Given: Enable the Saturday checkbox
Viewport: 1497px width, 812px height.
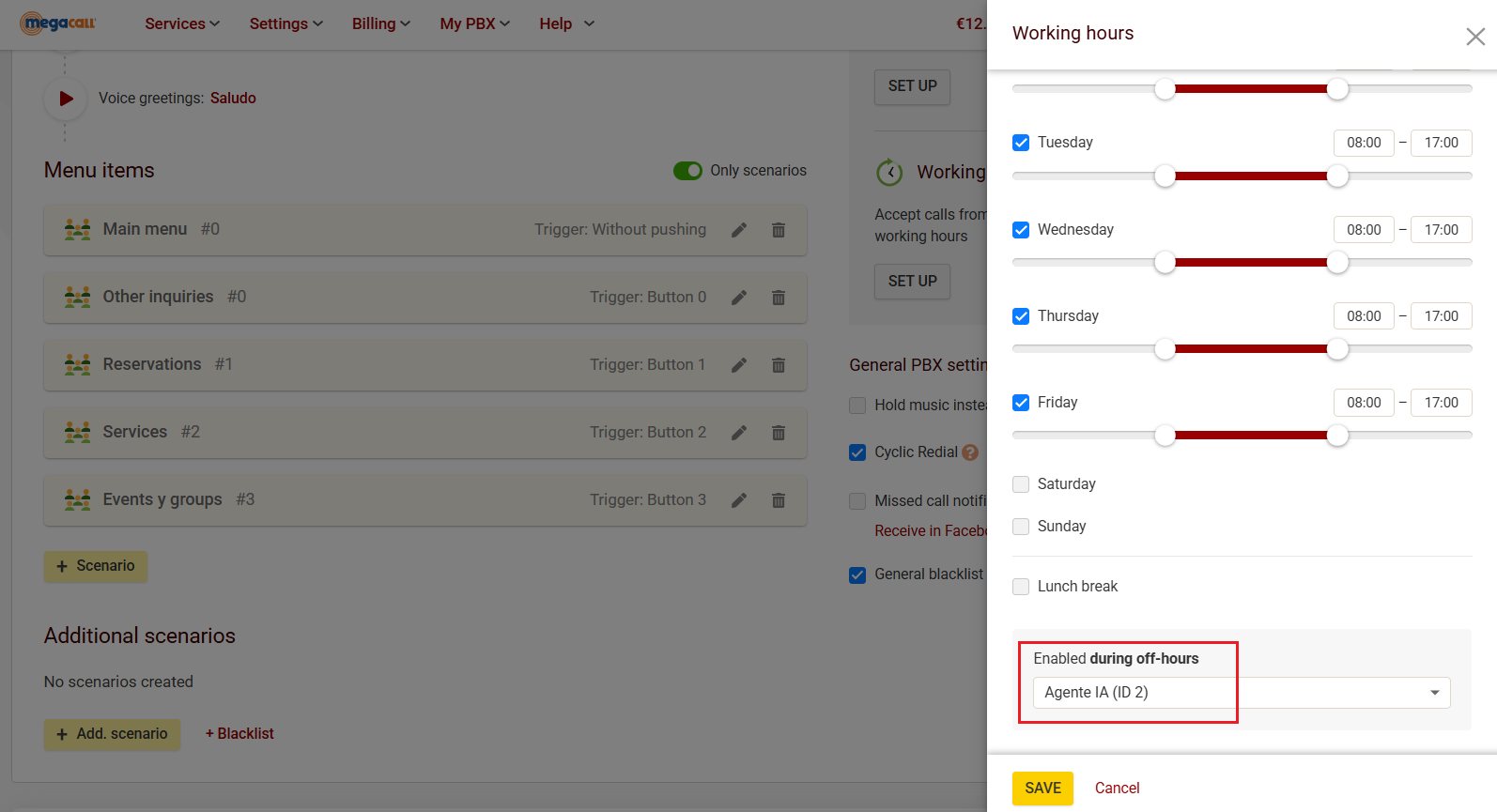Looking at the screenshot, I should tap(1021, 484).
